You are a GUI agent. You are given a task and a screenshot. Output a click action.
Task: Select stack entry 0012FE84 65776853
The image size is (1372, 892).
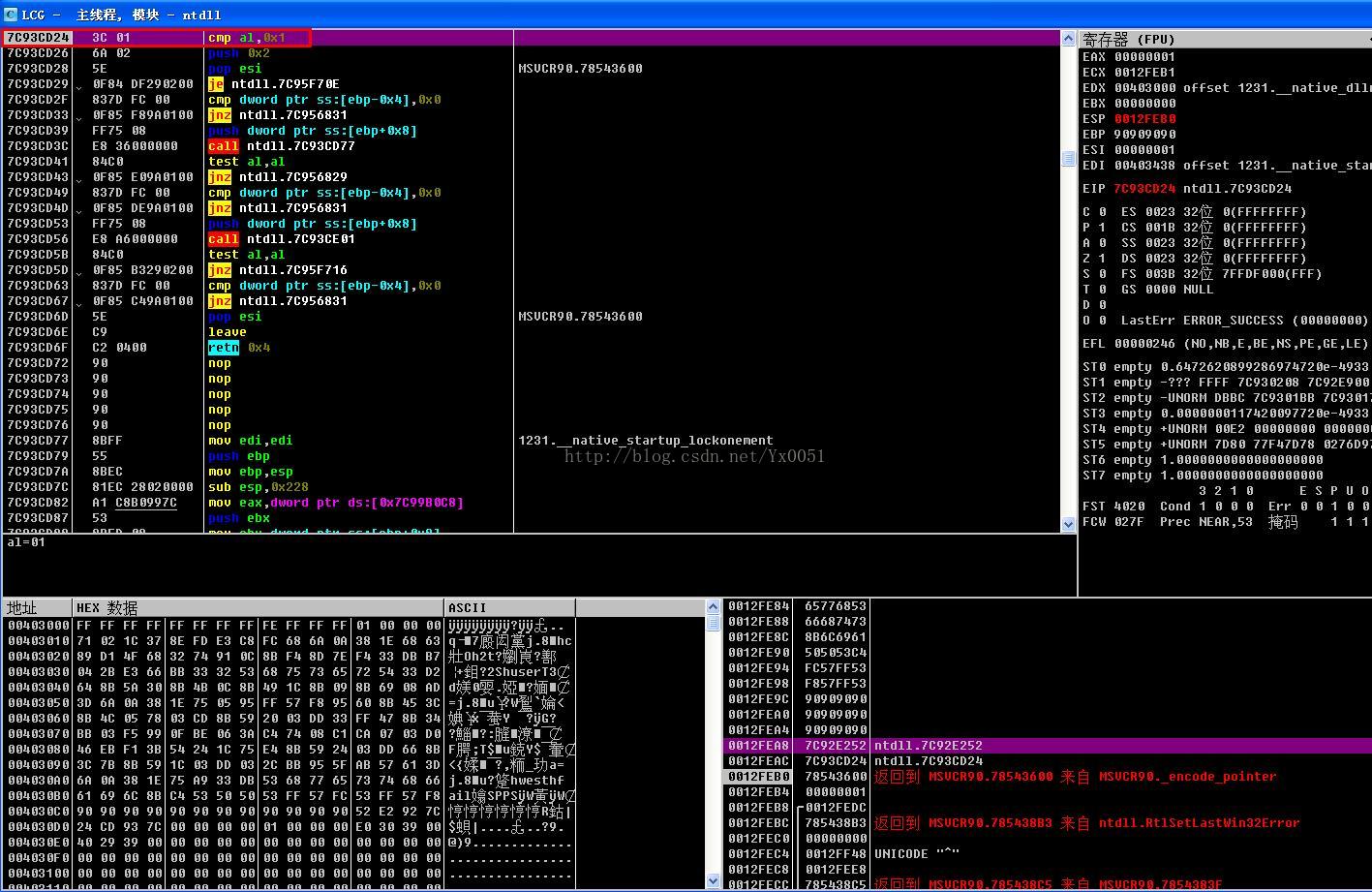pyautogui.click(x=1048, y=606)
